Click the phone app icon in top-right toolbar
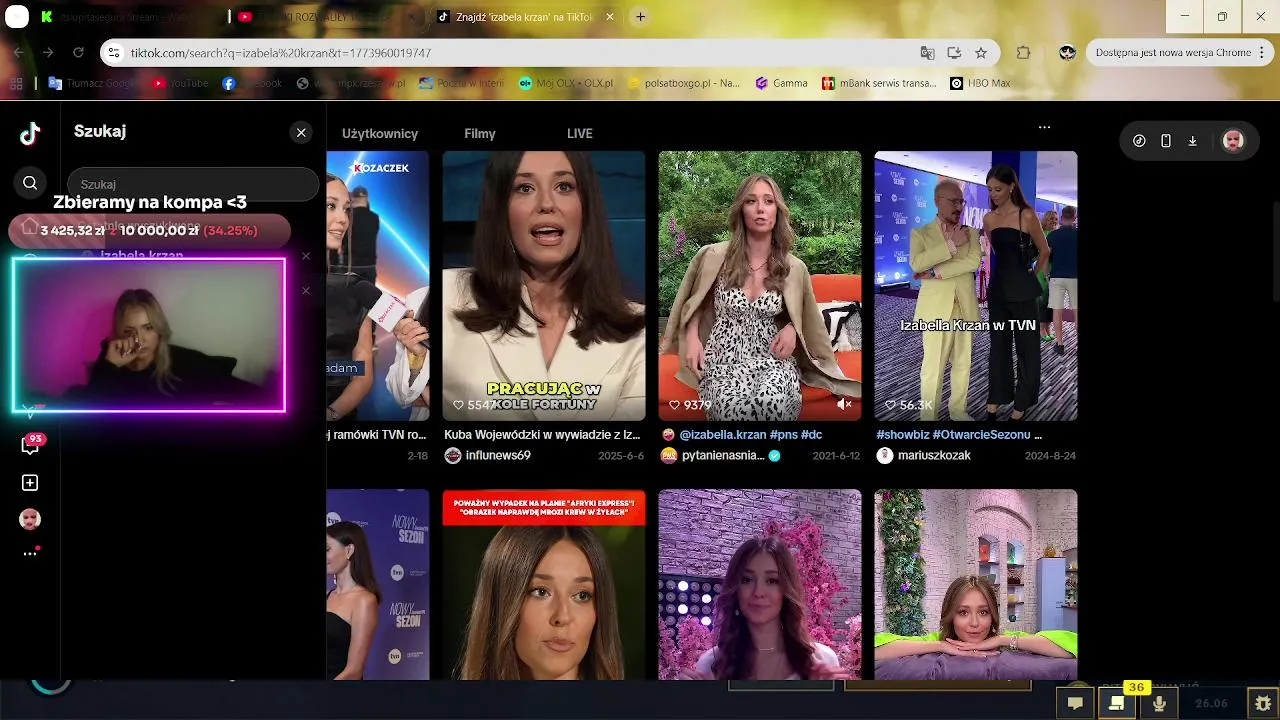Viewport: 1280px width, 720px height. tap(1166, 141)
